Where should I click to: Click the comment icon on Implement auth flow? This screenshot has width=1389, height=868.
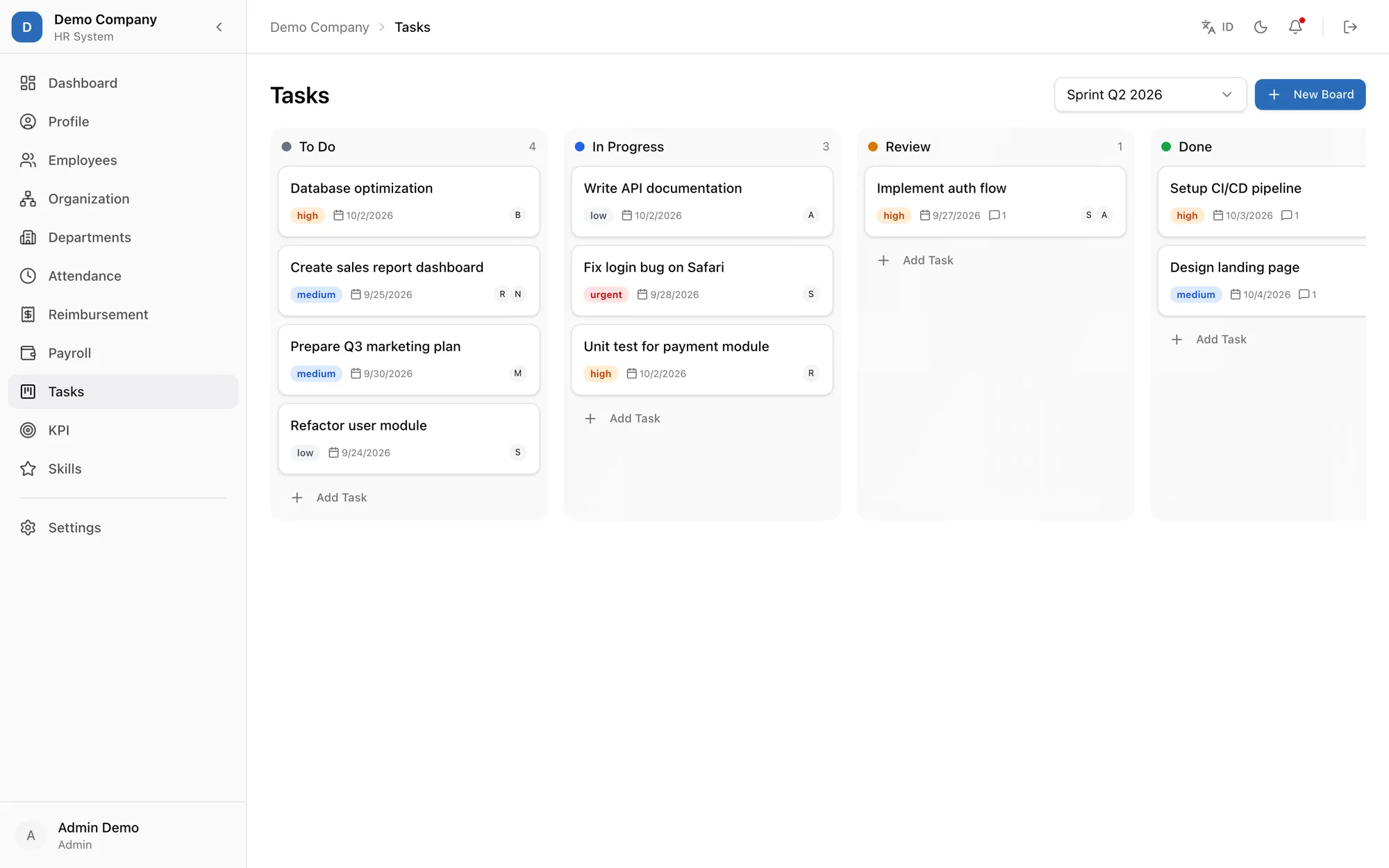994,215
